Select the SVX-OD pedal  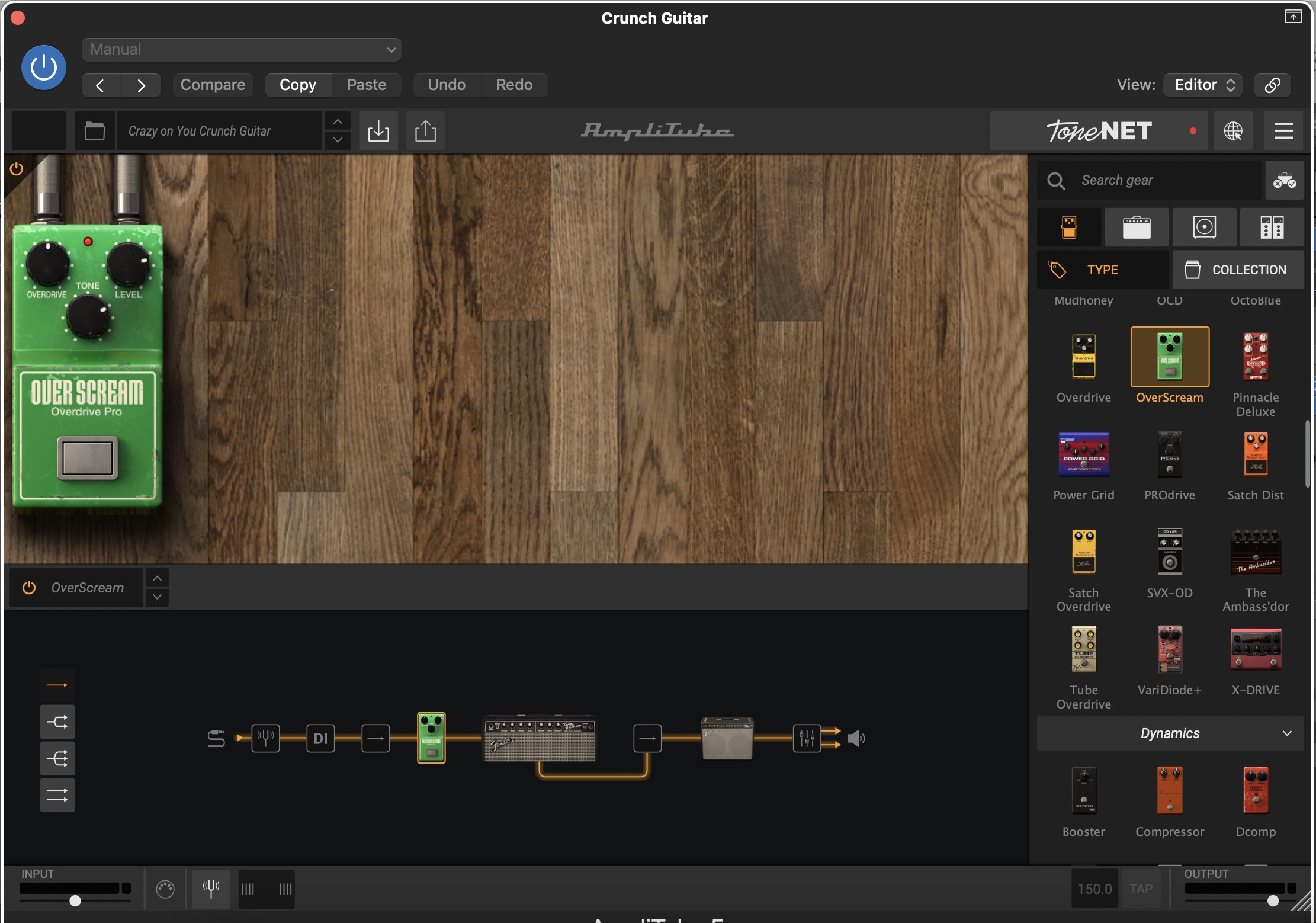coord(1170,552)
